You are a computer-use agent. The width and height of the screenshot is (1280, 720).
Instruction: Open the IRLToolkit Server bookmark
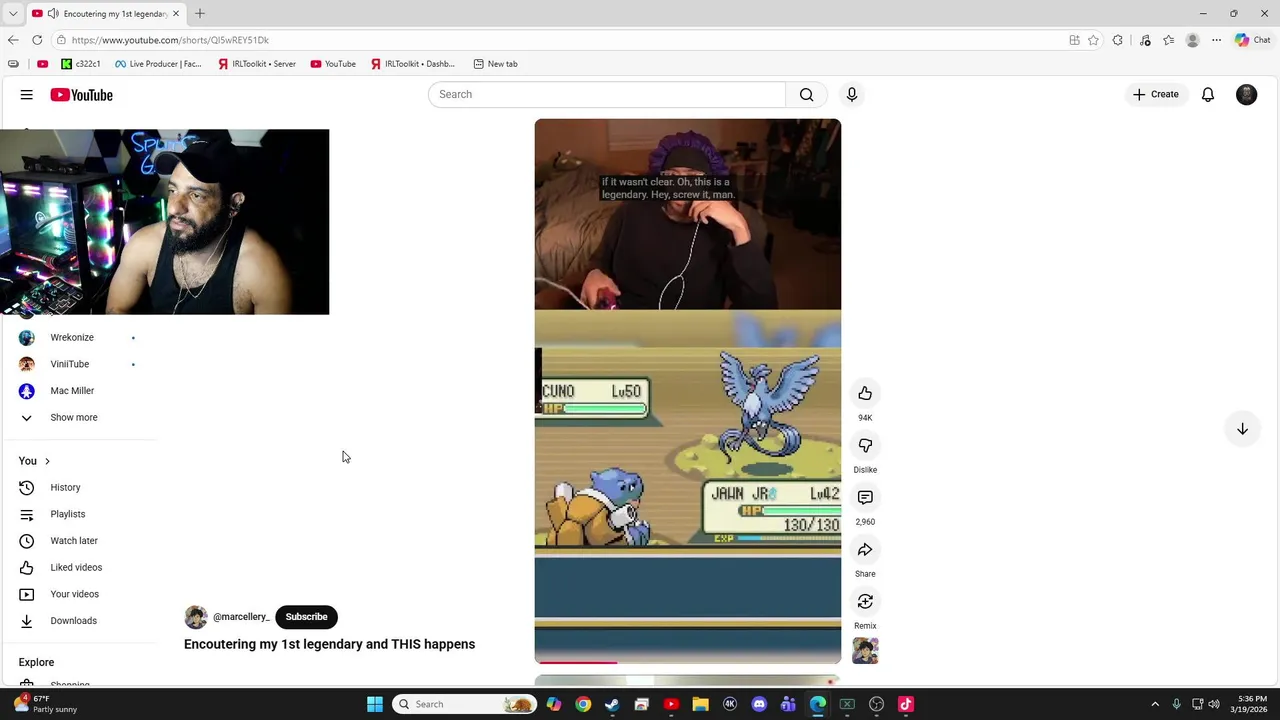point(257,64)
